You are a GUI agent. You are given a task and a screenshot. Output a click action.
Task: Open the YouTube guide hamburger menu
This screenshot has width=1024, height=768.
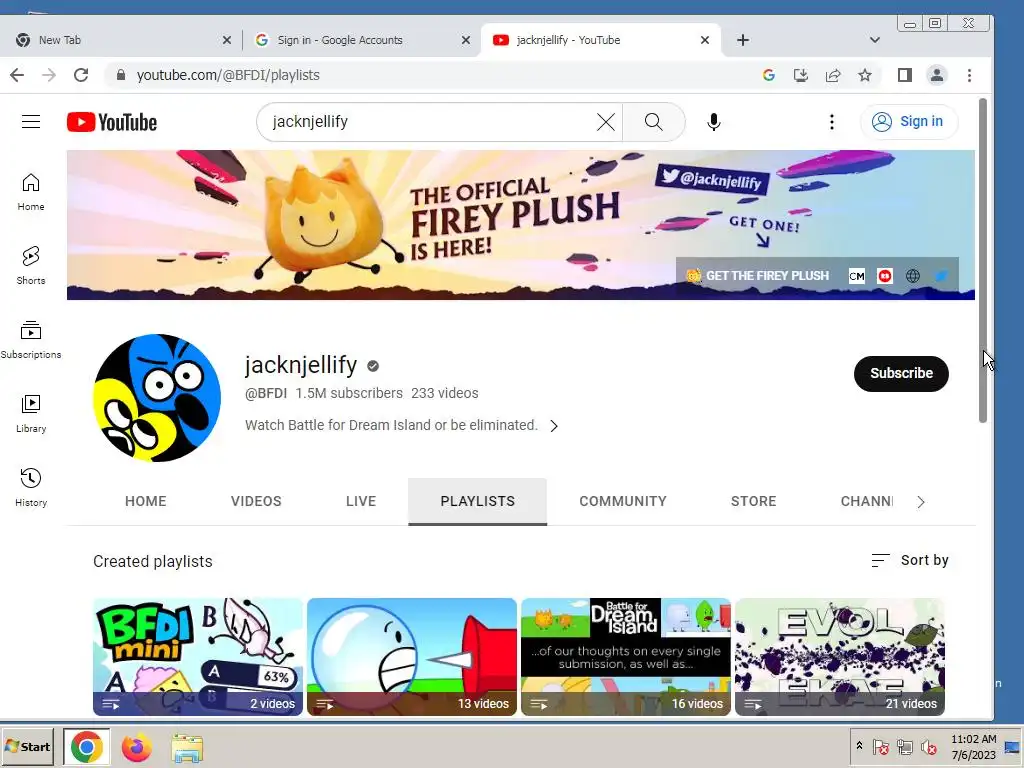point(31,122)
